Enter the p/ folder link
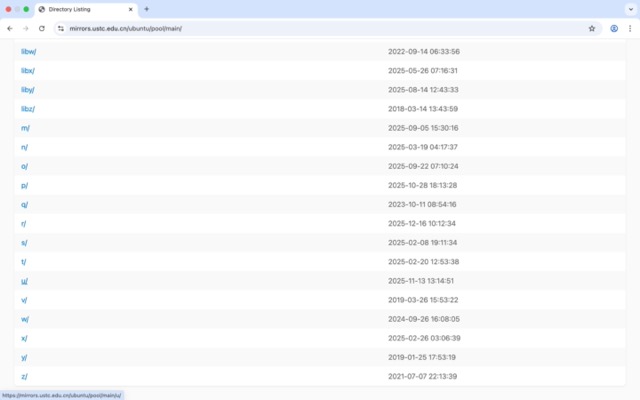Image resolution: width=640 pixels, height=400 pixels. (x=24, y=185)
